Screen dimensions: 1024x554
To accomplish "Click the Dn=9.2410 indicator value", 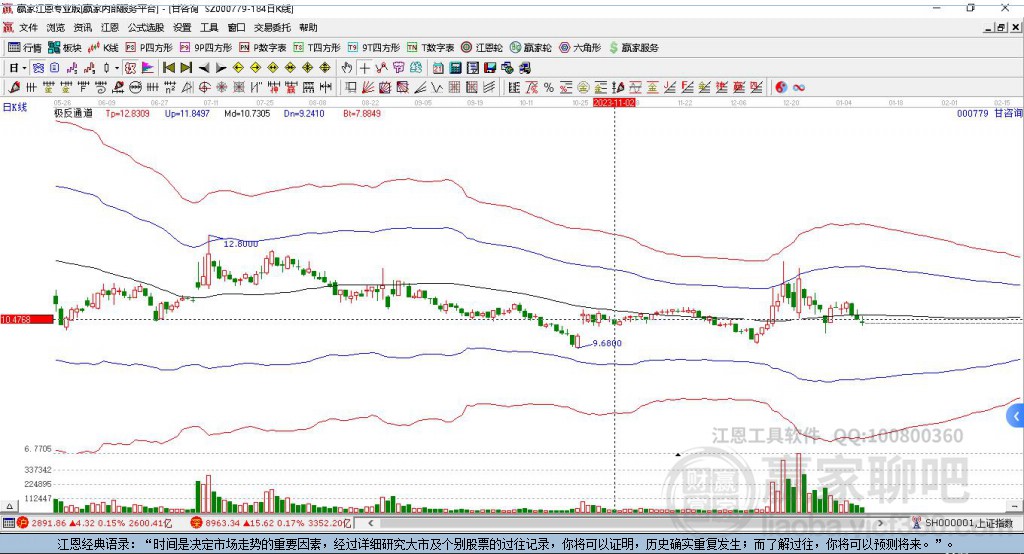I will pyautogui.click(x=304, y=113).
